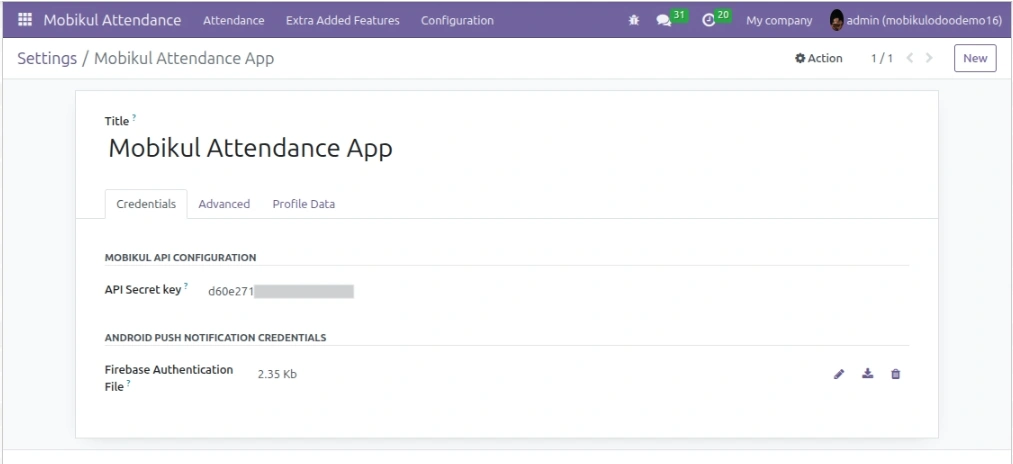Viewport: 1013px width, 464px height.
Task: Open the activities clock icon showing 20
Action: click(x=709, y=21)
